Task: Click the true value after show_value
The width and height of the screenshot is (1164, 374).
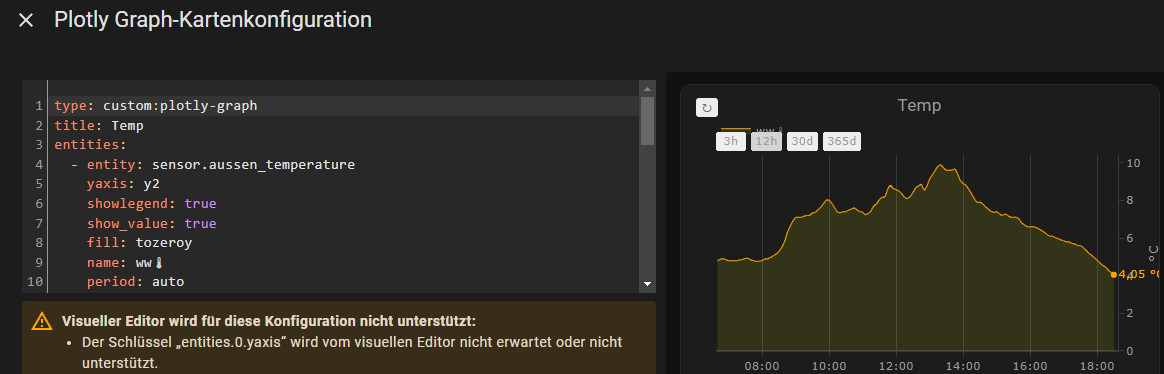Action: (x=200, y=223)
